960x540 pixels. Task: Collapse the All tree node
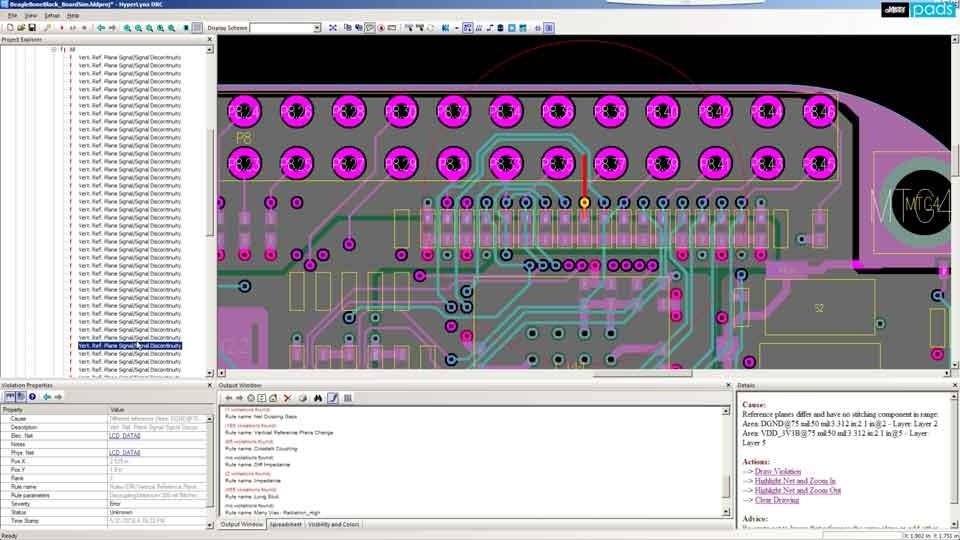(x=54, y=50)
